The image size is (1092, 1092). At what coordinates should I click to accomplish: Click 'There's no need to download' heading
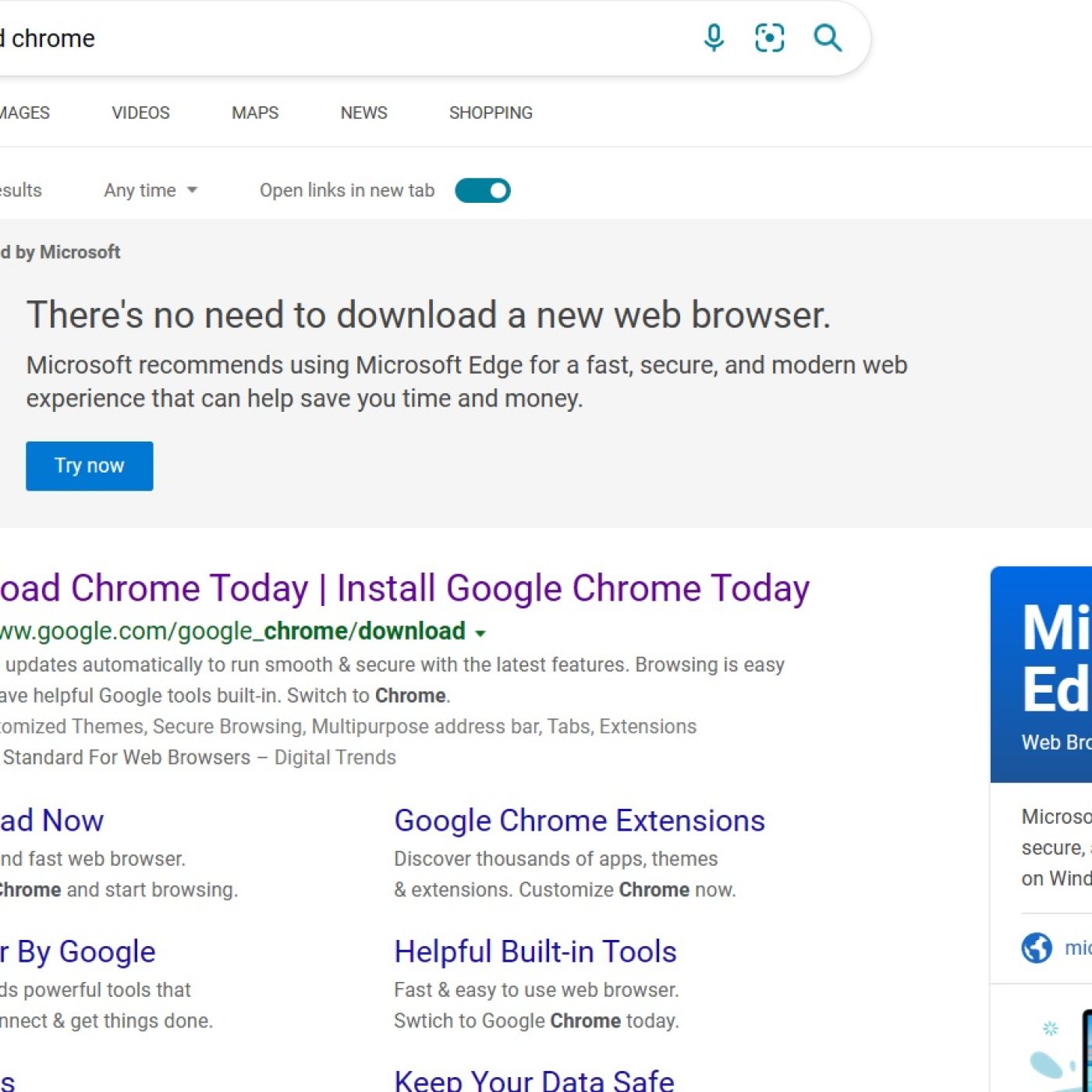point(428,315)
